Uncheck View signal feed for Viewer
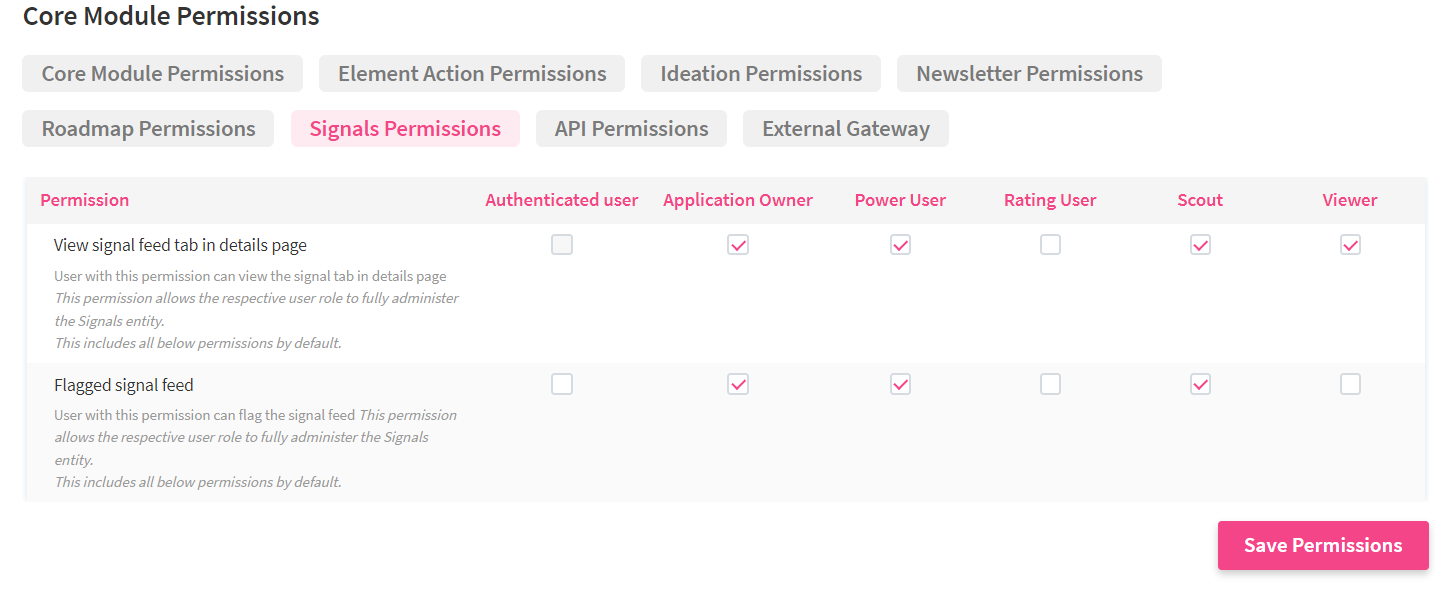 [1350, 245]
